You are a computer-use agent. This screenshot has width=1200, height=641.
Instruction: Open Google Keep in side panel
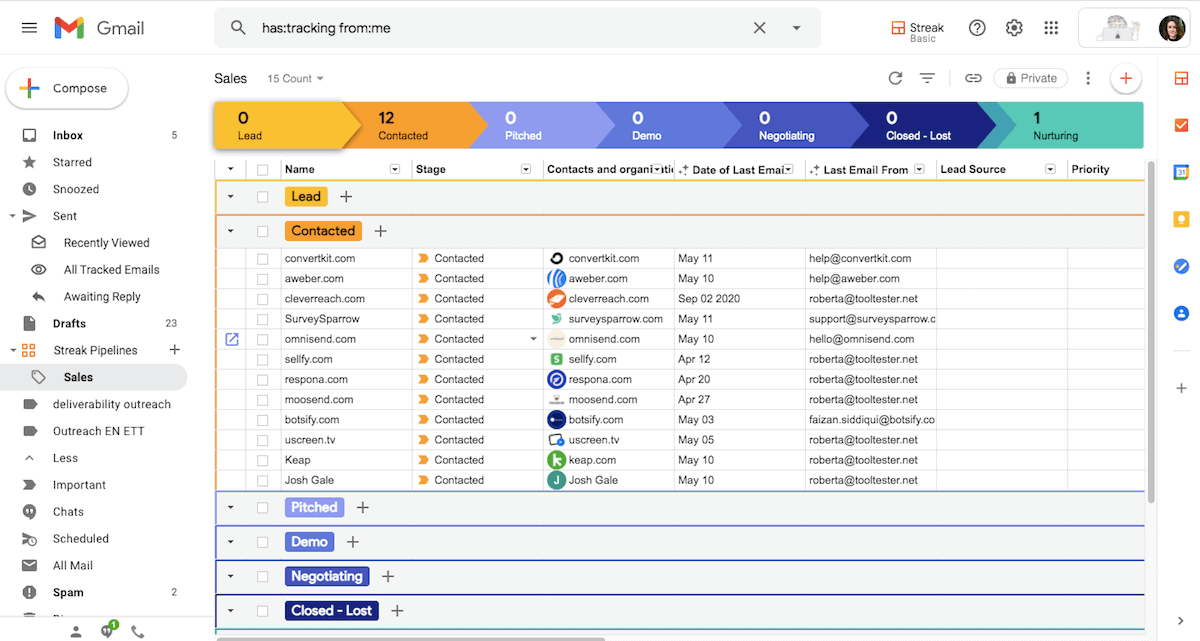pyautogui.click(x=1181, y=219)
